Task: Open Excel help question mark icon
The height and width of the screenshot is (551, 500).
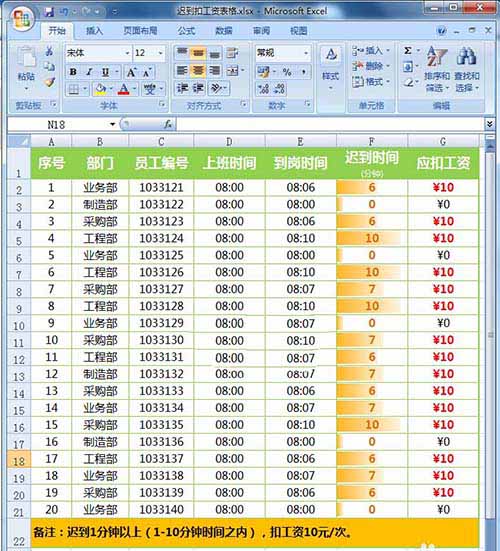Action: pos(441,31)
